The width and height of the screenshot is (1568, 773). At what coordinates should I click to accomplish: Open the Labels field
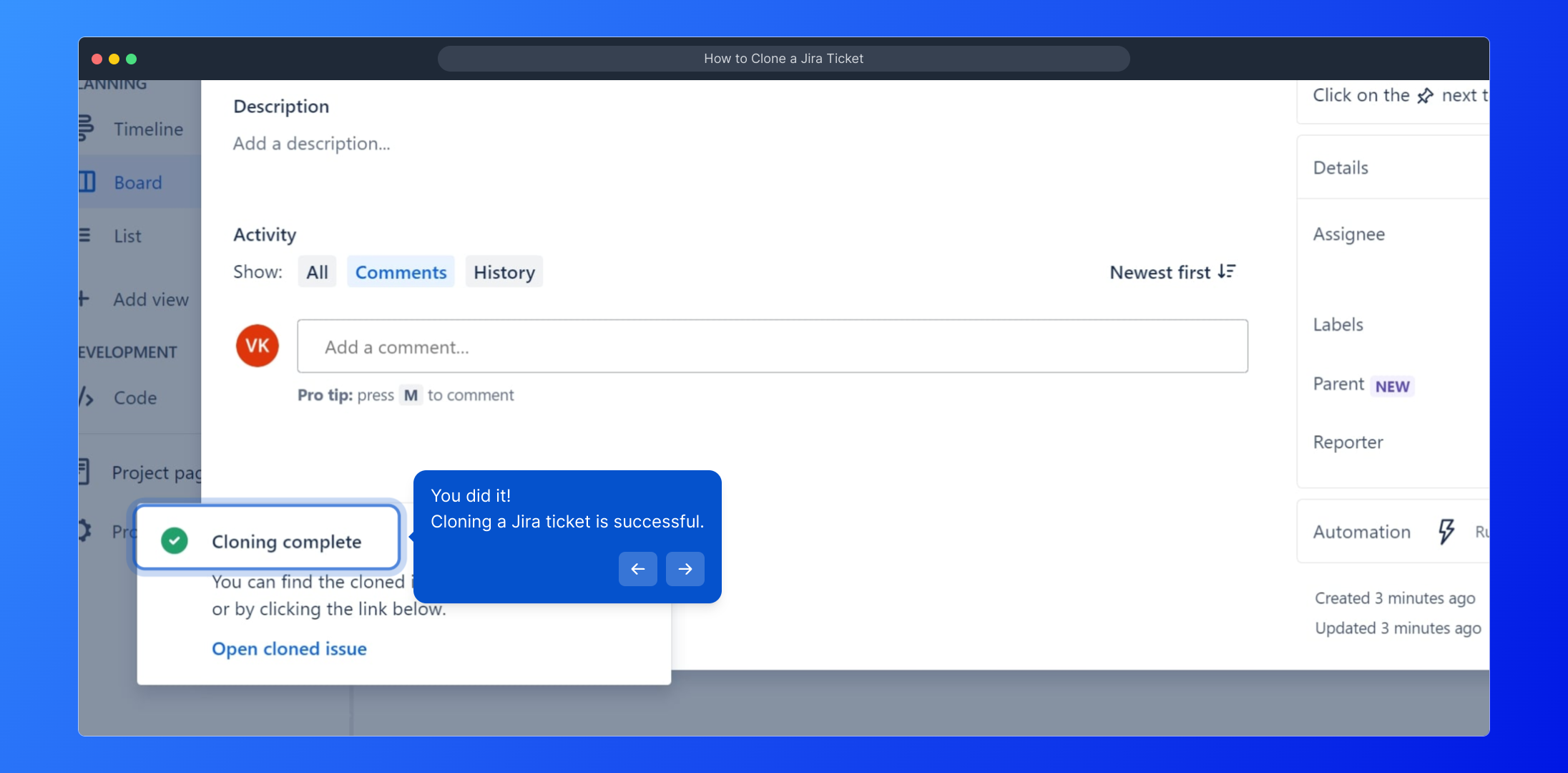pos(1338,324)
